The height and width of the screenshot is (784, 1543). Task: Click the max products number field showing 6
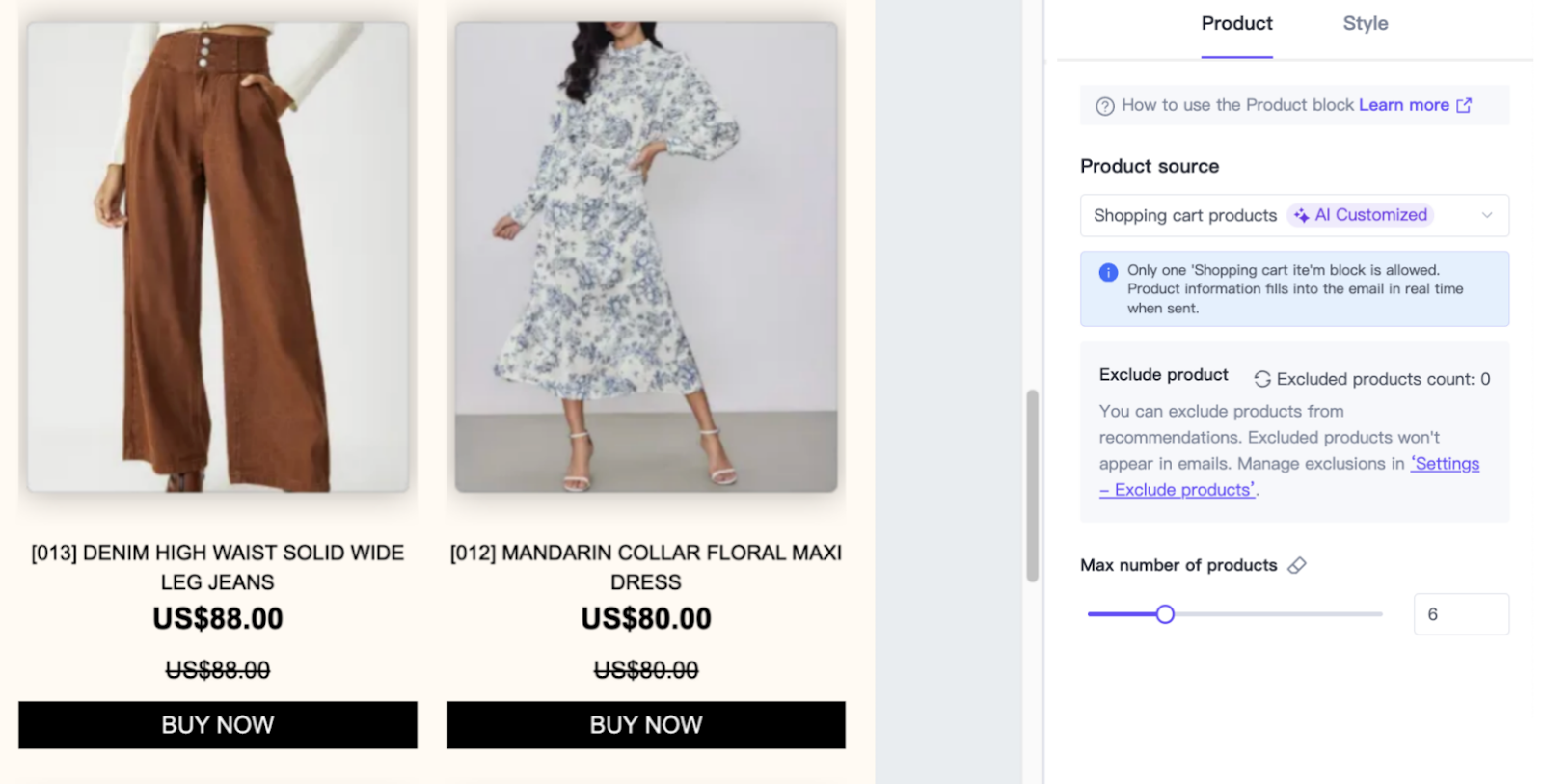(1460, 614)
